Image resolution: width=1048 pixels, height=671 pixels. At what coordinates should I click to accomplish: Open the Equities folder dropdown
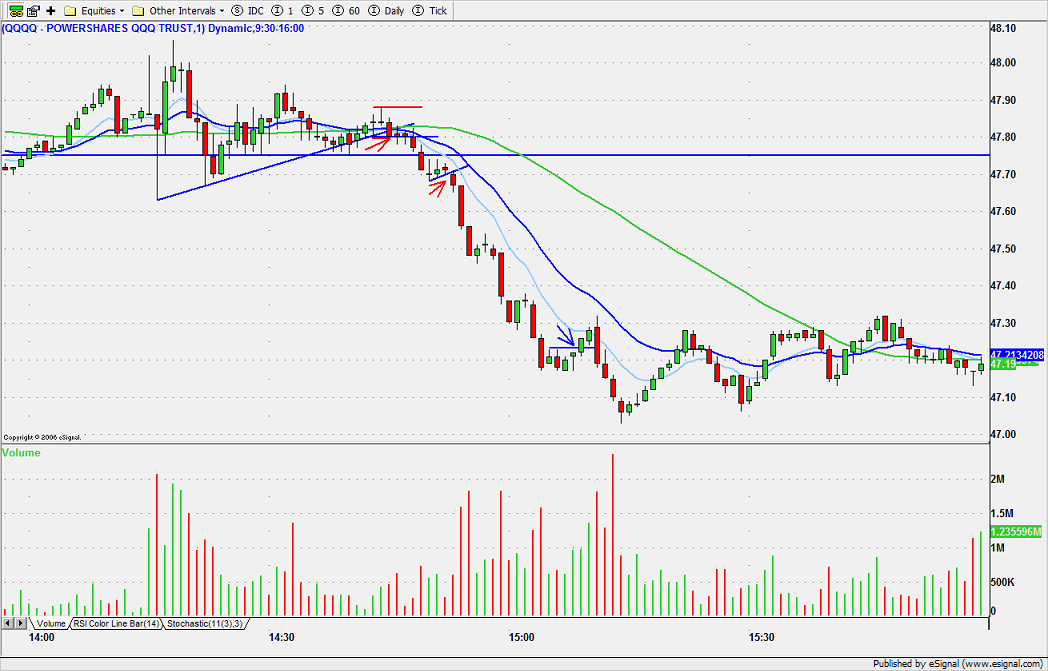click(x=96, y=11)
